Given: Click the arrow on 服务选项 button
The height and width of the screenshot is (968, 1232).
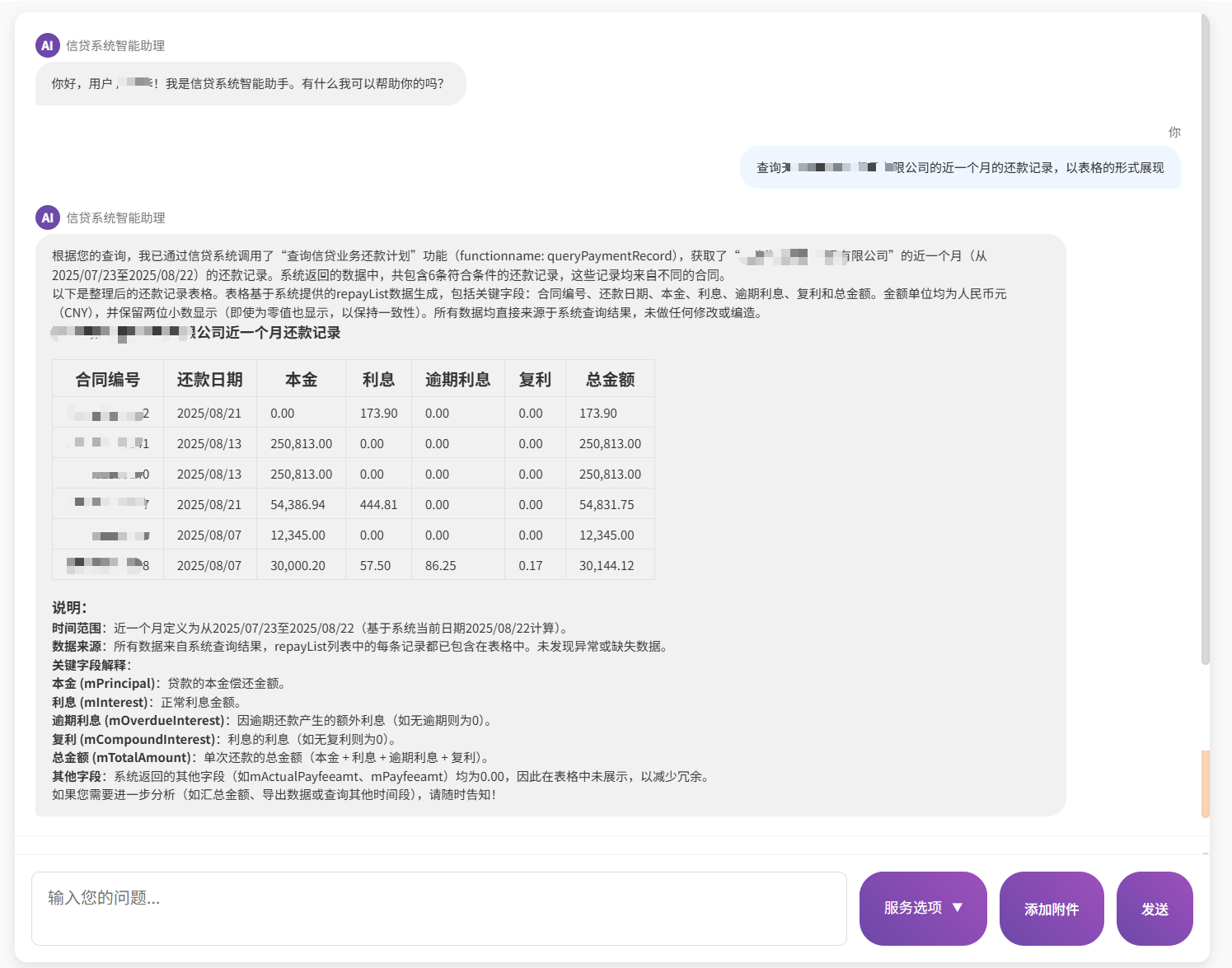Looking at the screenshot, I should [x=958, y=908].
